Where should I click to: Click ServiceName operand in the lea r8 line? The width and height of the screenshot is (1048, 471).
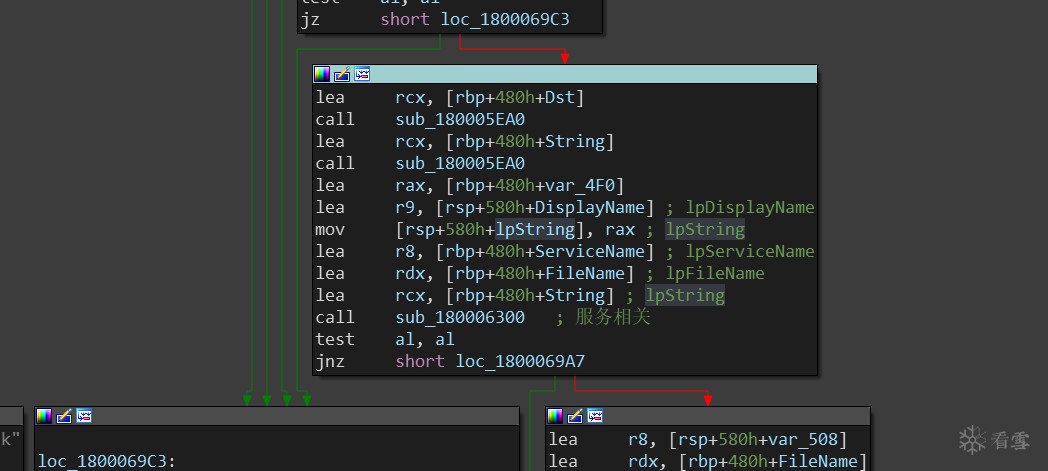[x=590, y=252]
